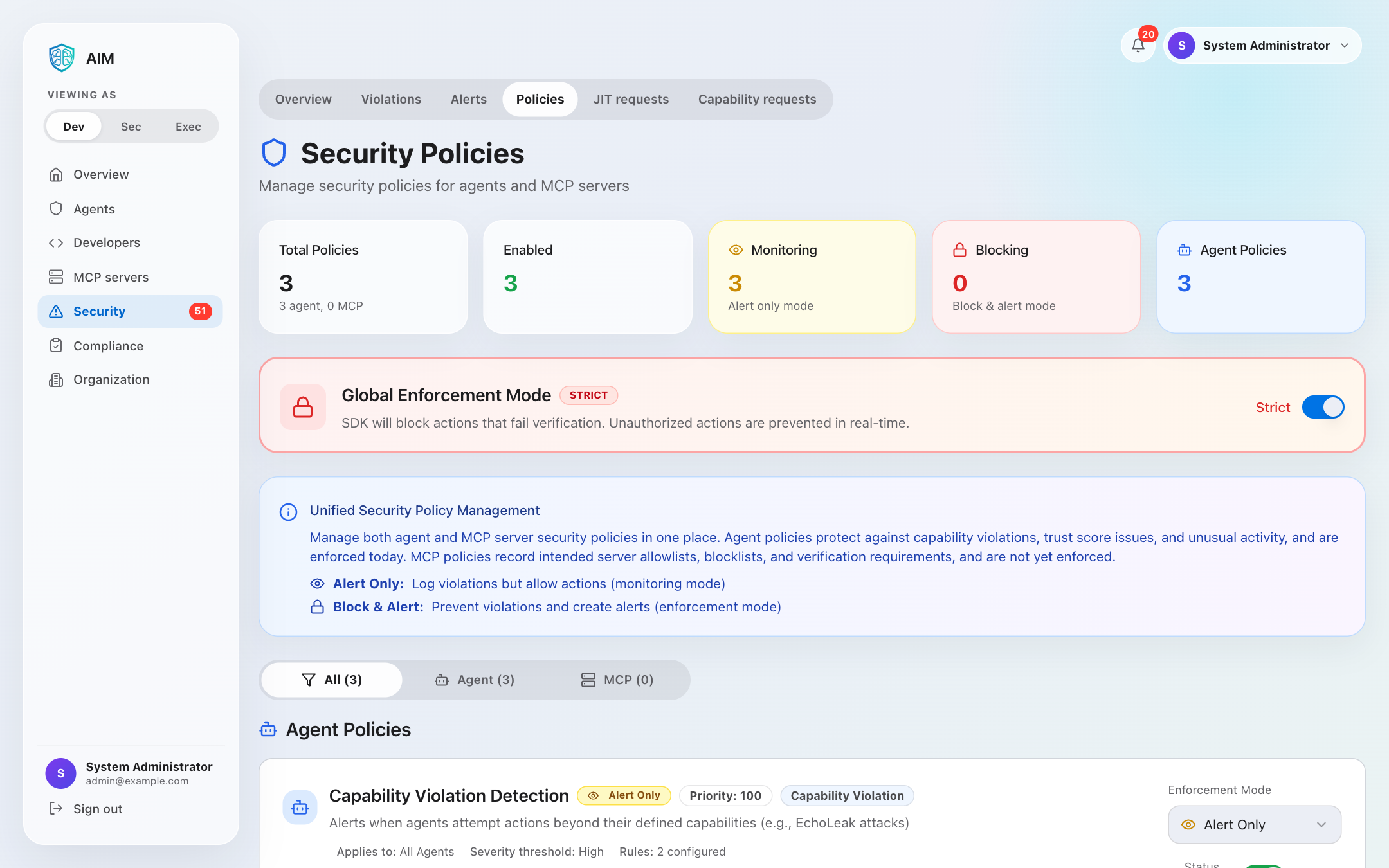Image resolution: width=1389 pixels, height=868 pixels.
Task: Click the Sign out arrow icon
Action: (x=56, y=808)
